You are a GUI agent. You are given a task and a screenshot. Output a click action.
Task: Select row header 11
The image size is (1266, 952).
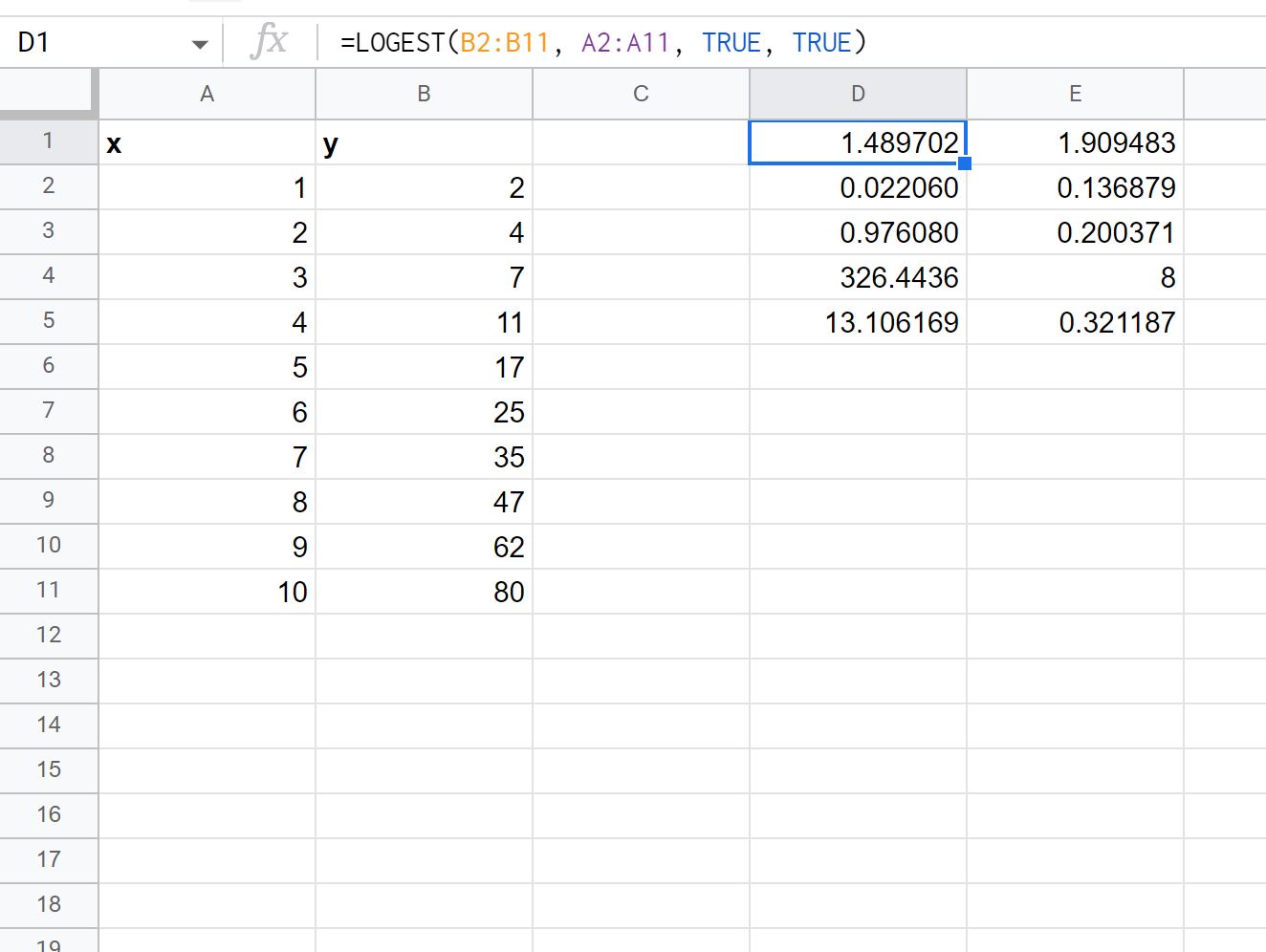pos(48,591)
